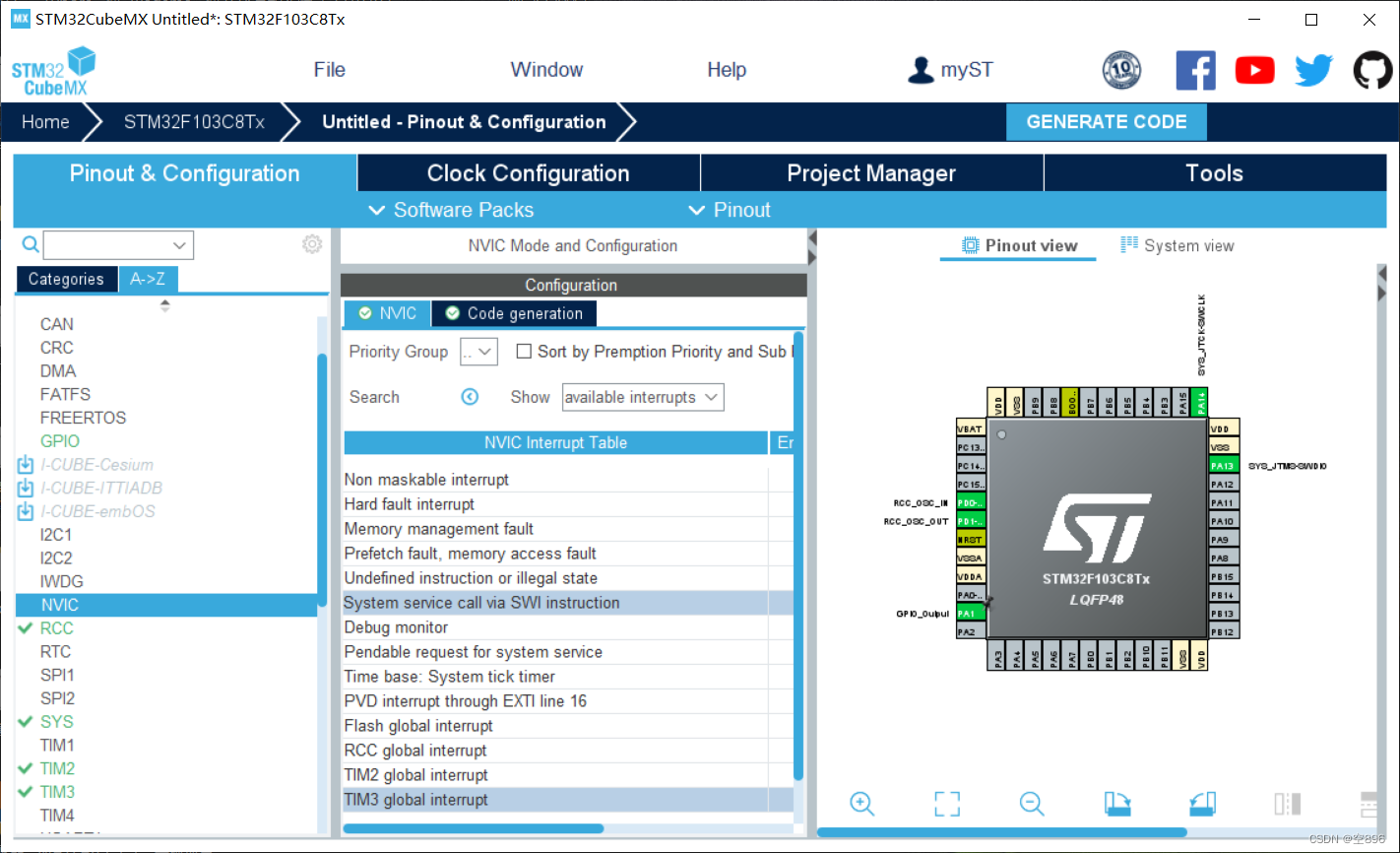The height and width of the screenshot is (853, 1400).
Task: Select SYS in the peripheral list
Action: point(57,721)
